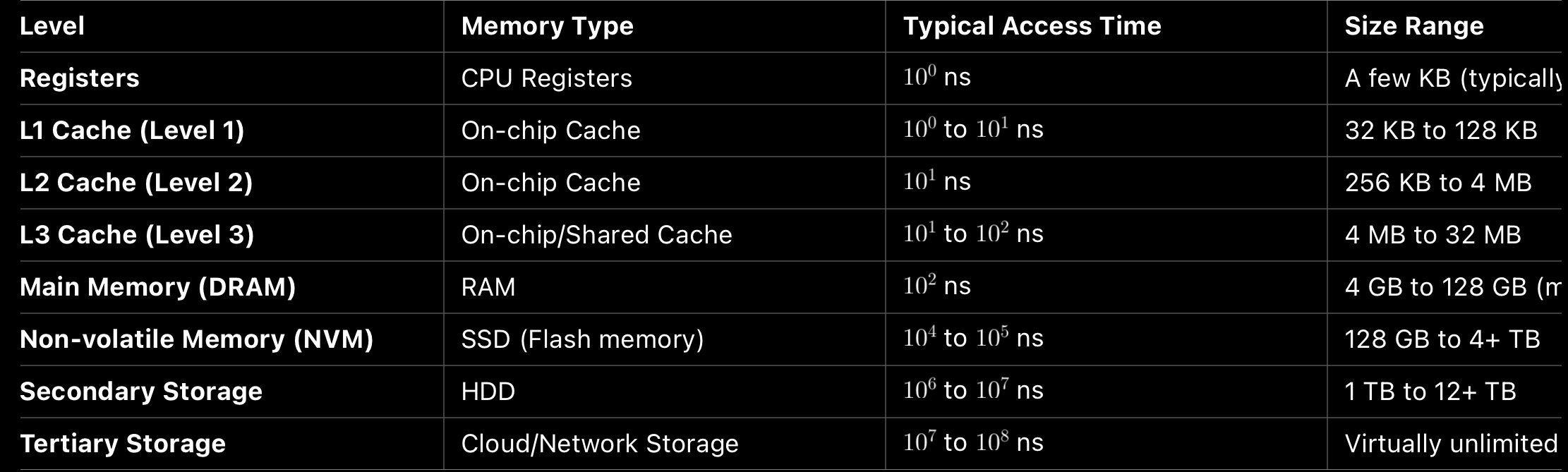The width and height of the screenshot is (1568, 472).
Task: Click the 4 MB to 32 MB cell
Action: tap(1433, 235)
